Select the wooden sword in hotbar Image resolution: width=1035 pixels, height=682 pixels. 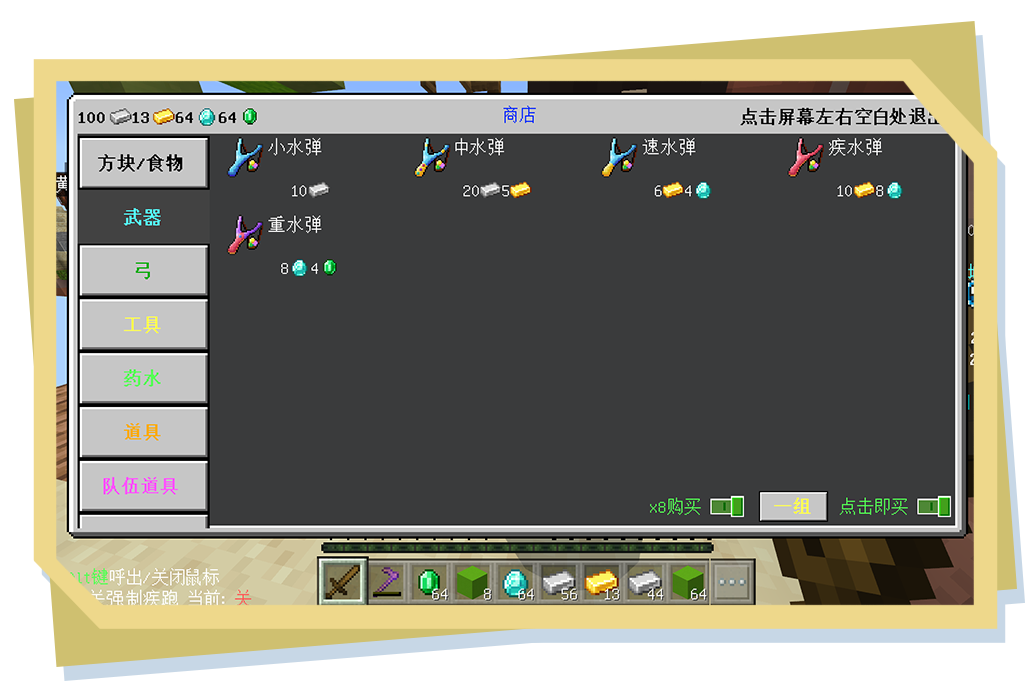(x=343, y=582)
